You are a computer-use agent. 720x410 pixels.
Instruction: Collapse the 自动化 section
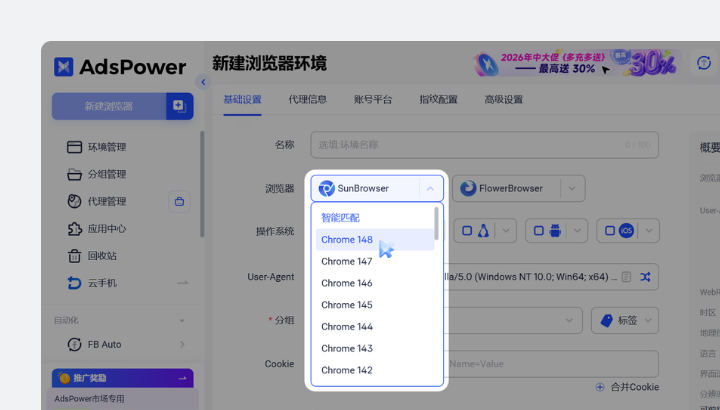click(182, 320)
